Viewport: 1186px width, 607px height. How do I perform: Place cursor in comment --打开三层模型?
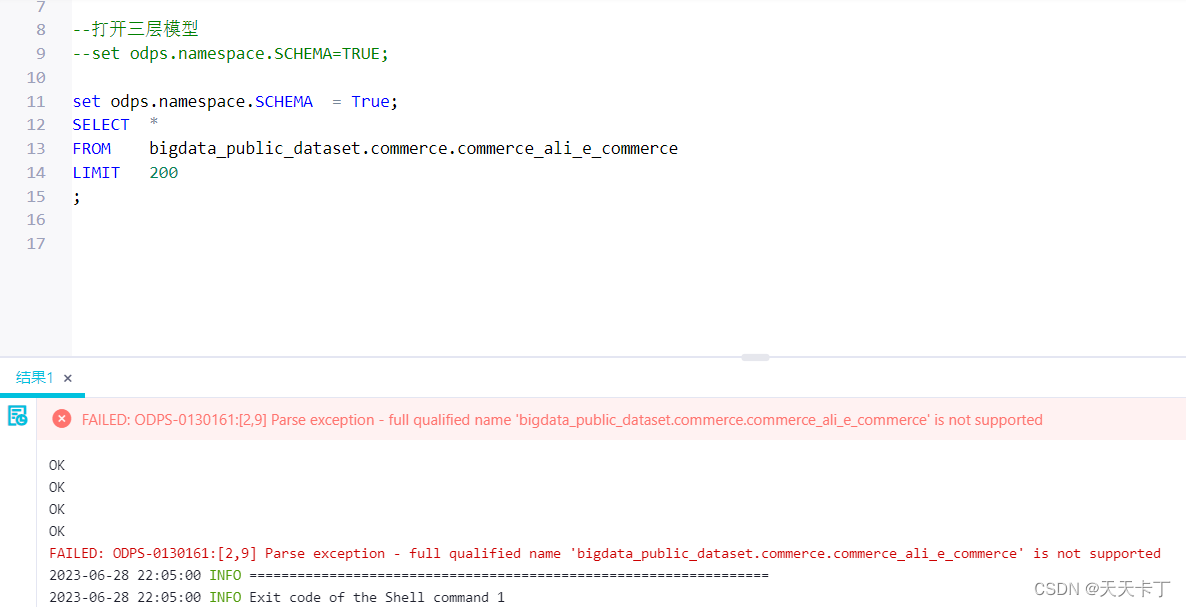(135, 29)
